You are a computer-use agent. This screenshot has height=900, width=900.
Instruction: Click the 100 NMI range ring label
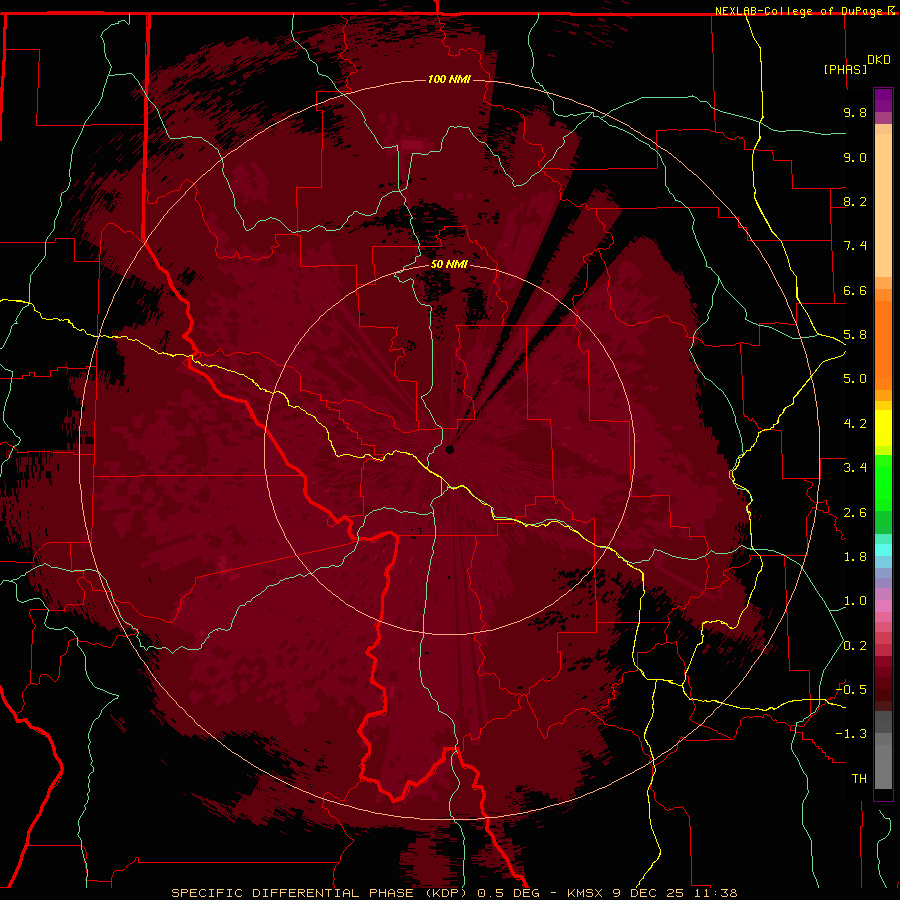pyautogui.click(x=449, y=79)
